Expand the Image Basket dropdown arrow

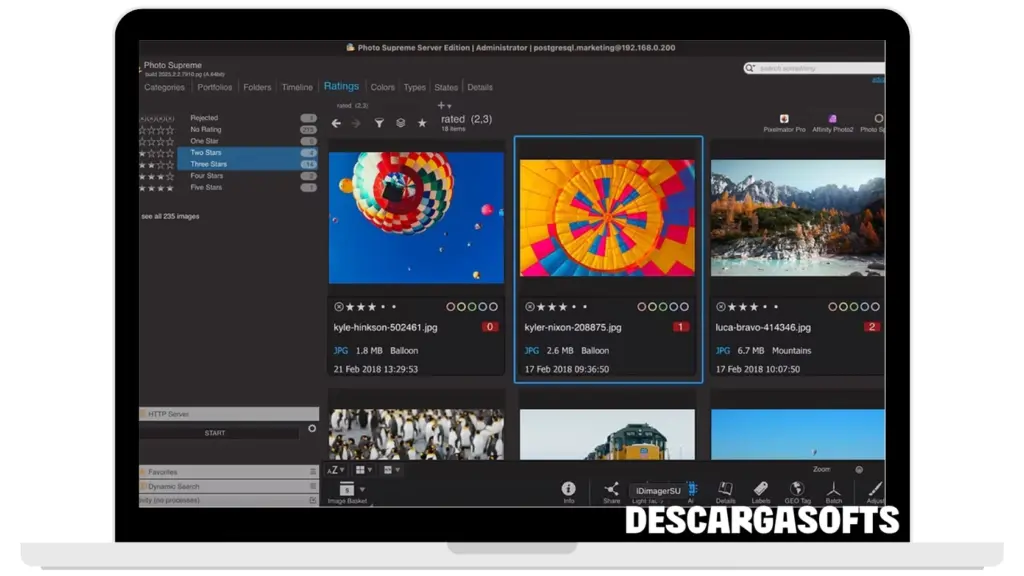[364, 489]
